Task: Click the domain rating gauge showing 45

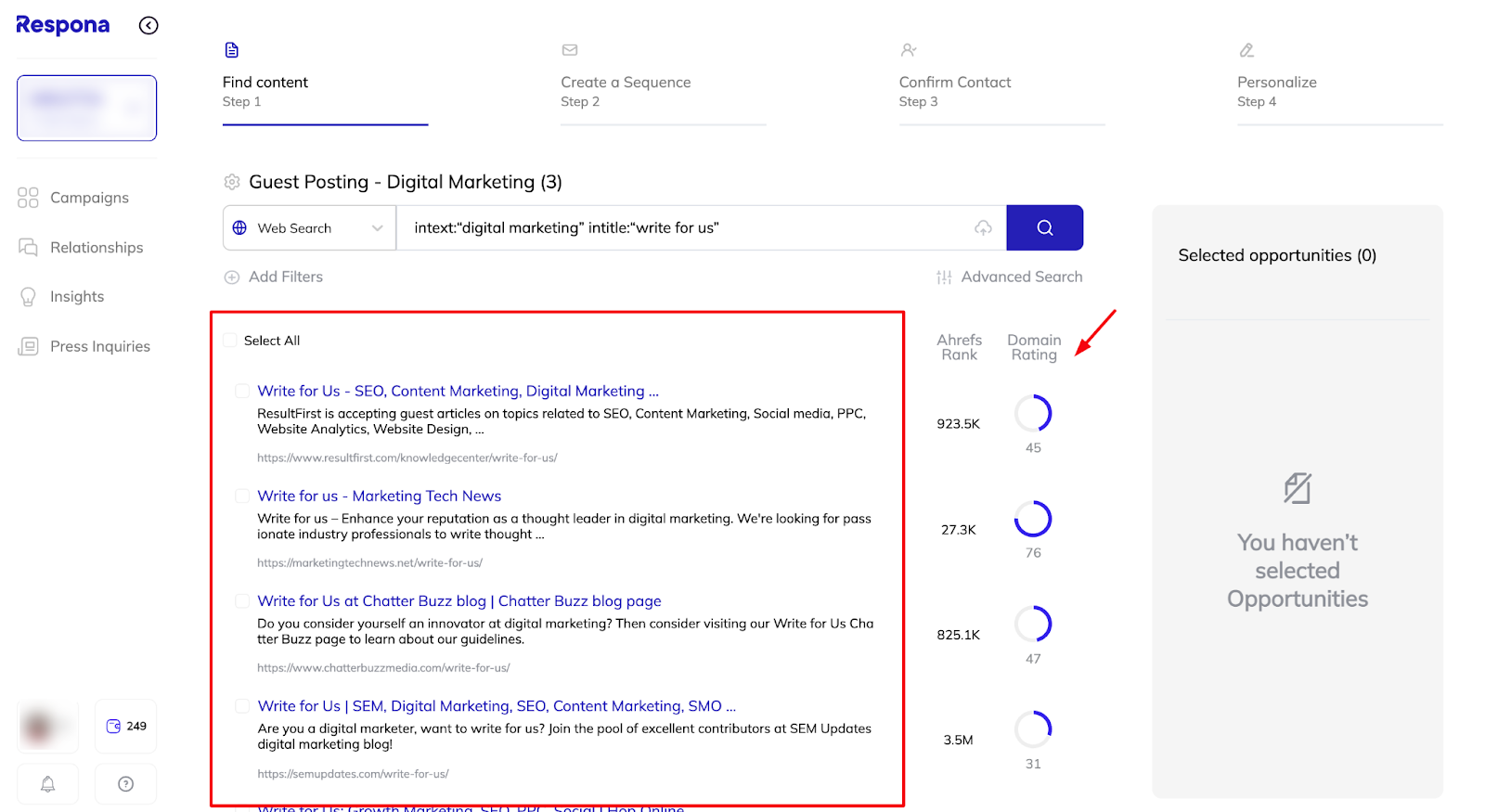Action: [1033, 414]
